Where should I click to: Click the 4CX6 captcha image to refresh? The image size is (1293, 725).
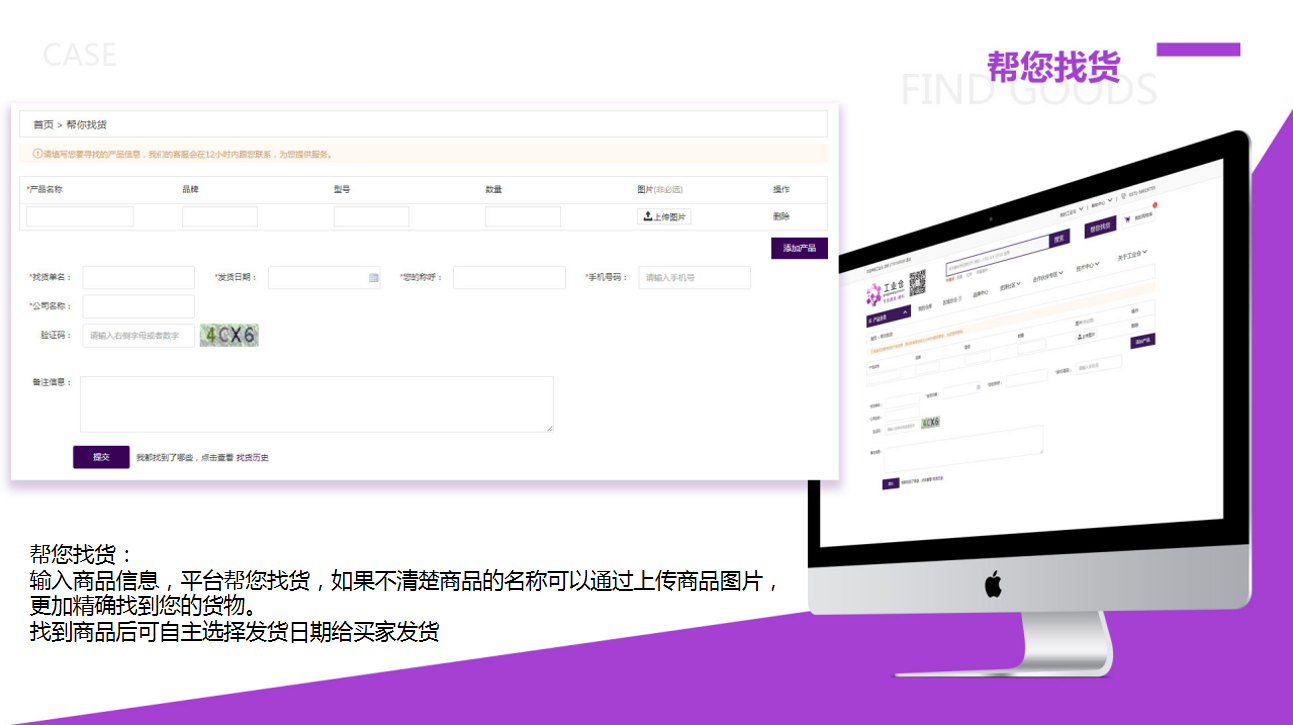pos(229,336)
